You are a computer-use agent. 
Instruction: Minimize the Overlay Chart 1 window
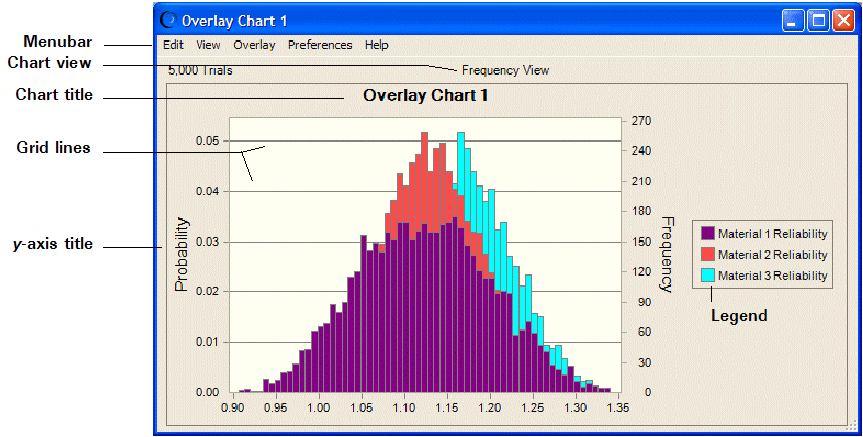tap(793, 21)
